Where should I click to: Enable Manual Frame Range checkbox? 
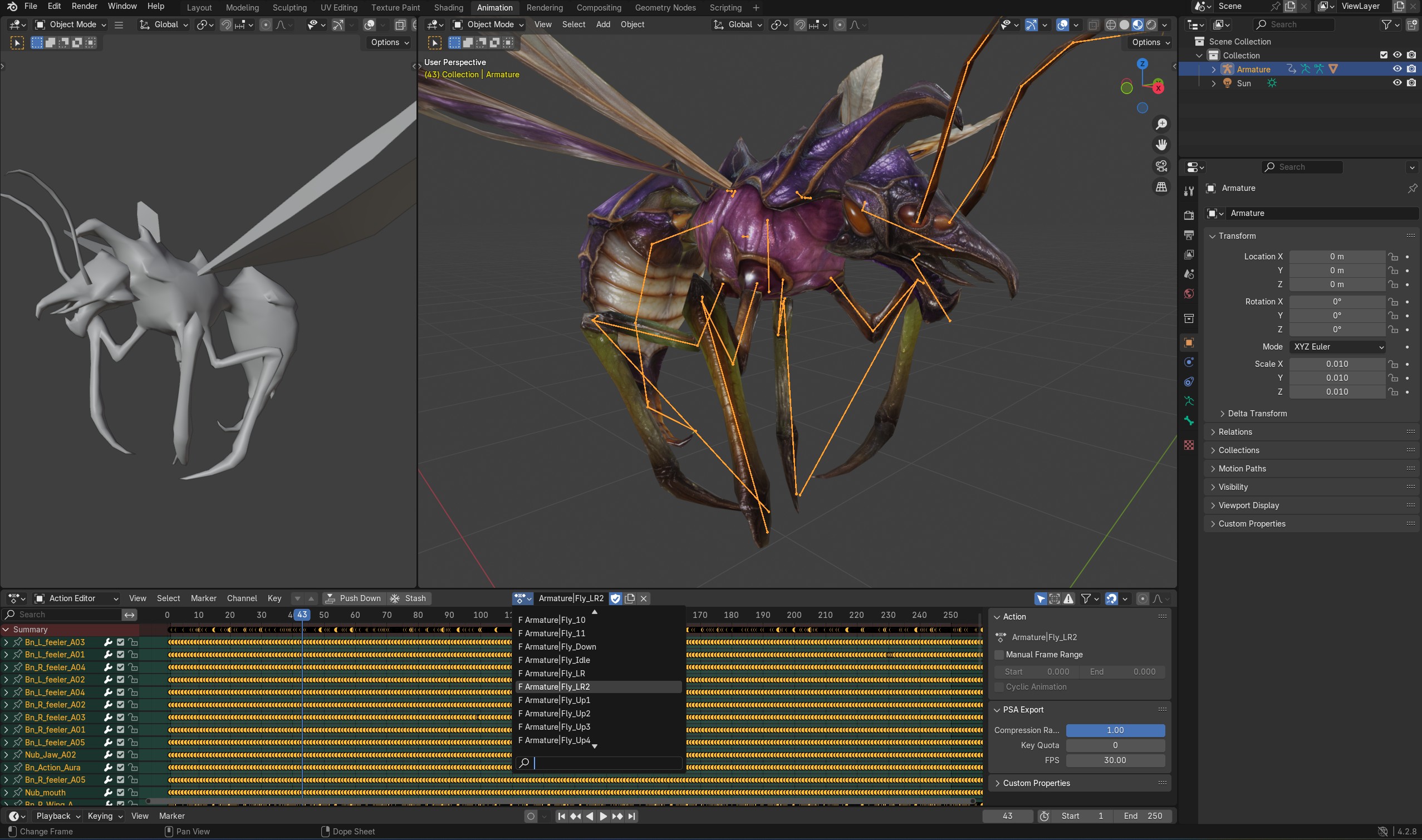pos(999,655)
